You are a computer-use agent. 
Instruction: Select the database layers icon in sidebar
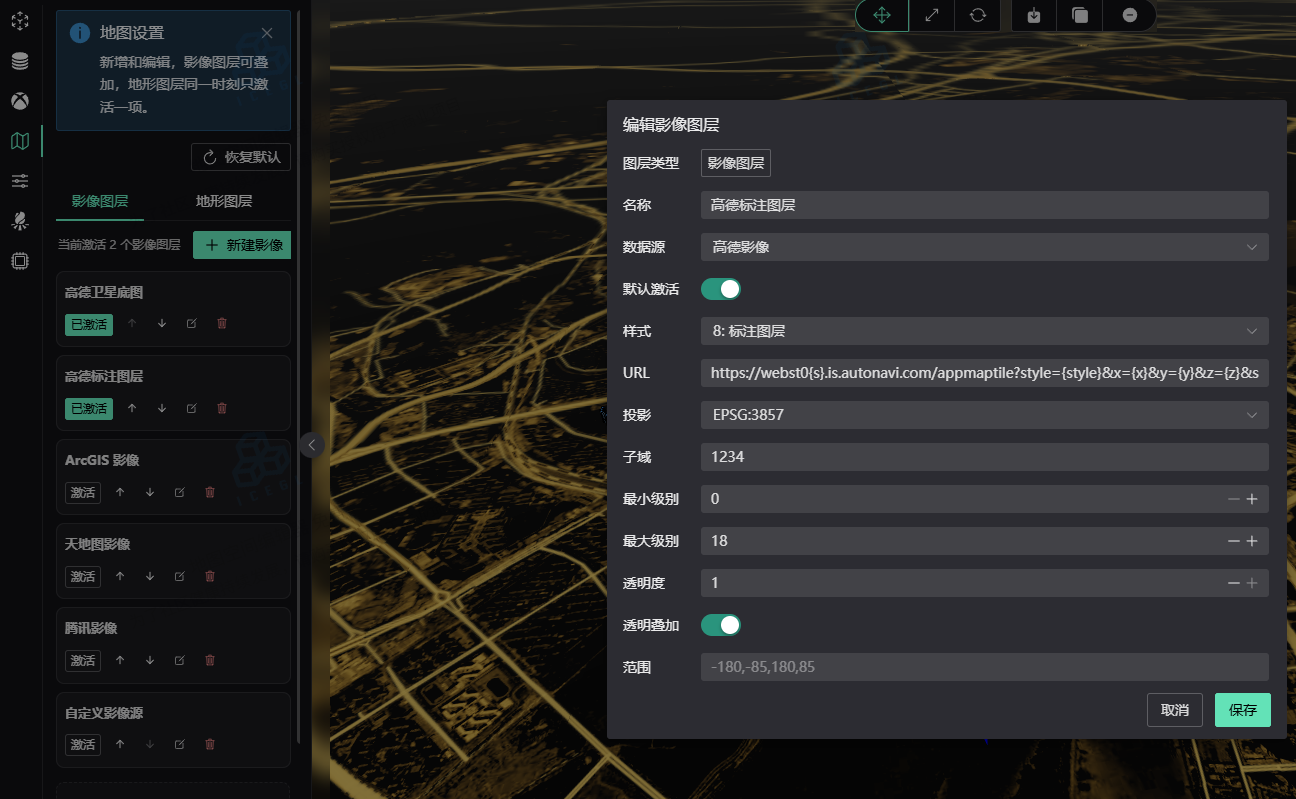pos(20,60)
